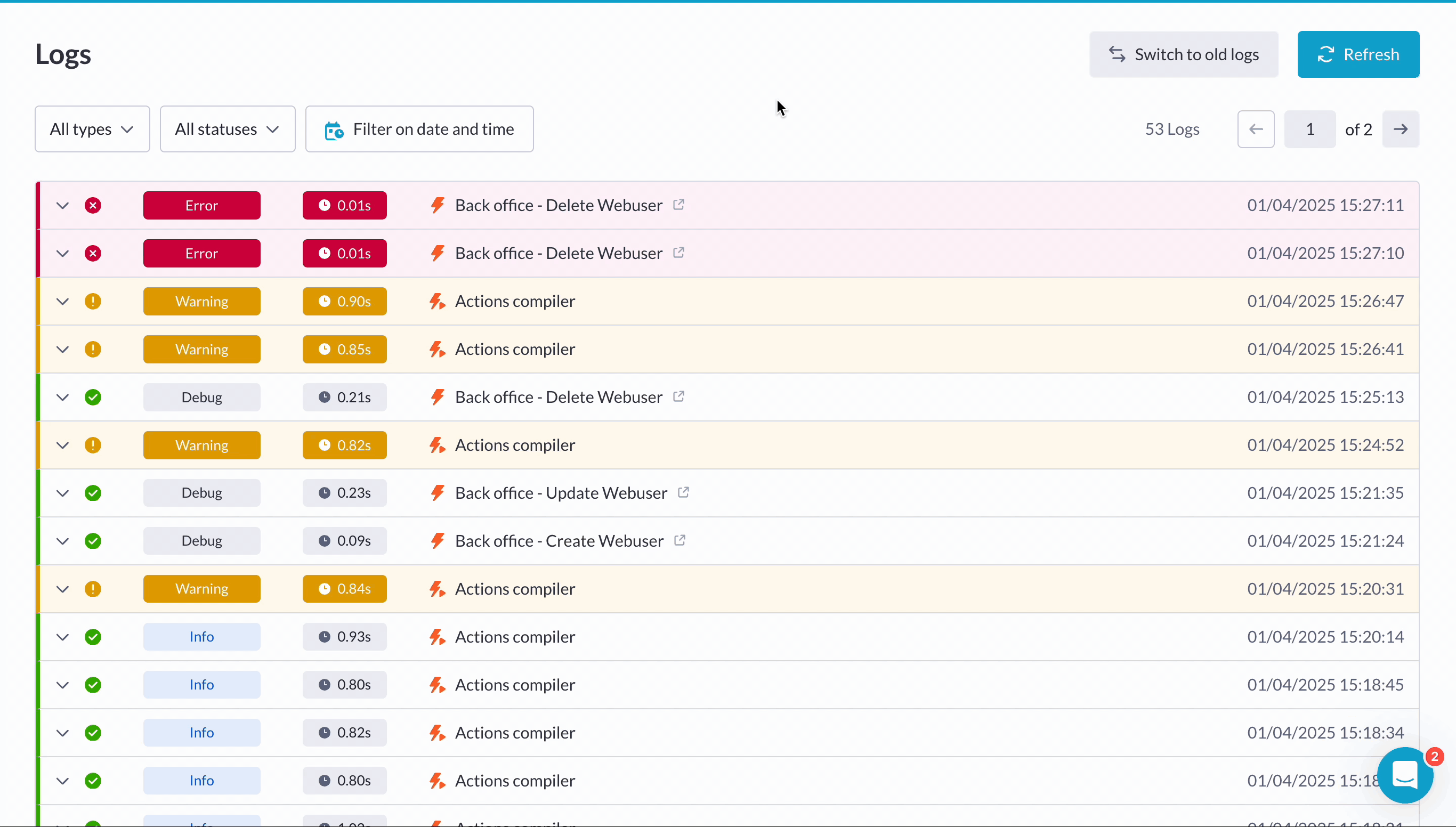Click timestamp 01/04/2025 15:21:35

[1325, 493]
